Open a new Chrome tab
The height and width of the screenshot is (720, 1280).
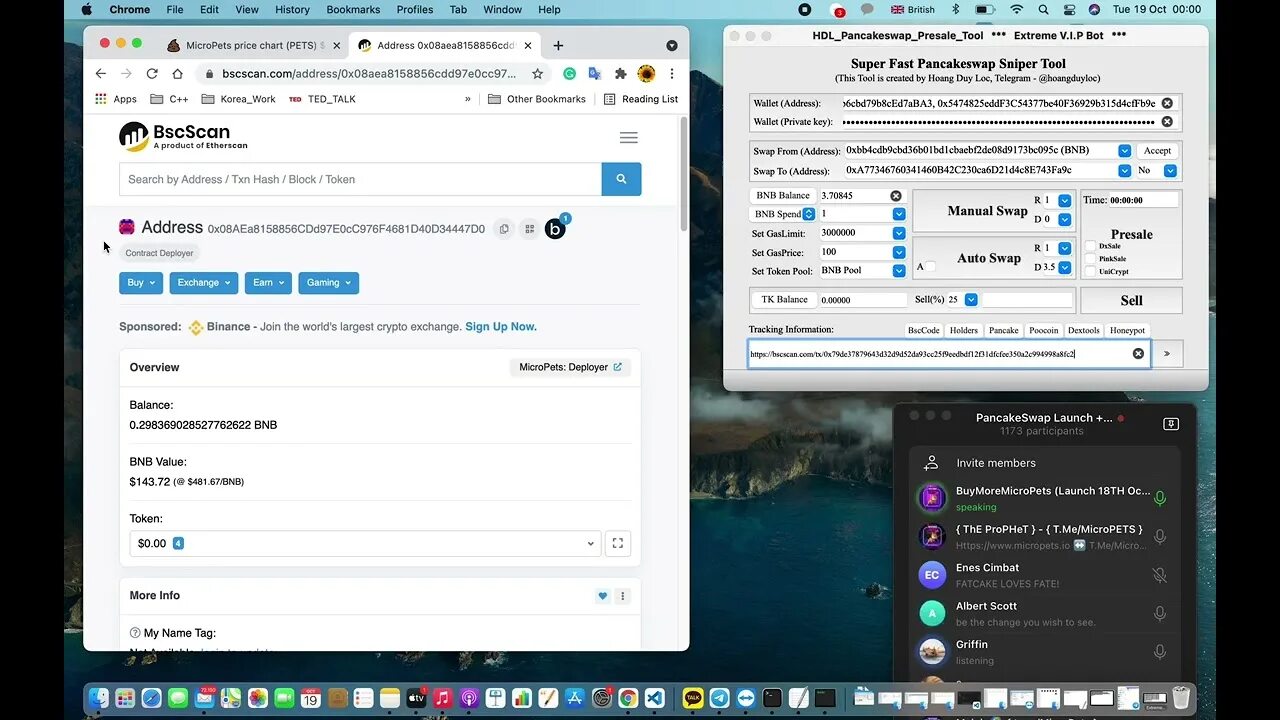(x=558, y=45)
